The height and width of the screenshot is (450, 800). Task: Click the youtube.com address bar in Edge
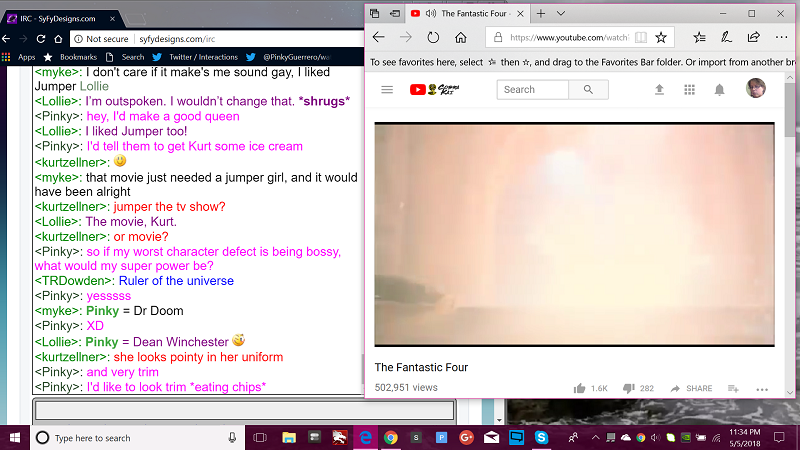point(569,37)
